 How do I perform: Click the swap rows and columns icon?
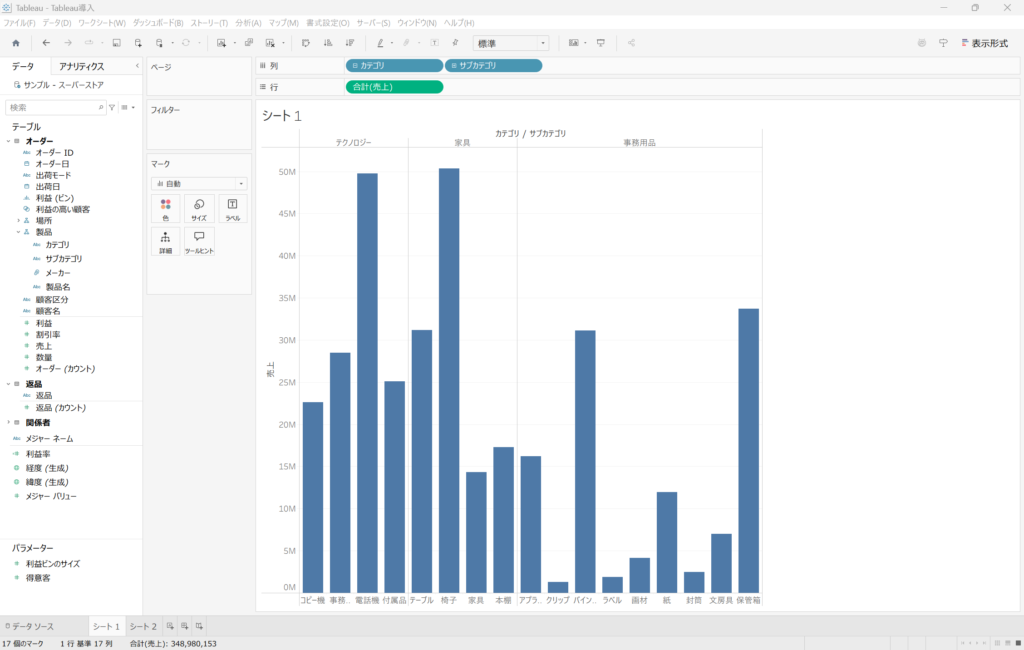pyautogui.click(x=305, y=43)
